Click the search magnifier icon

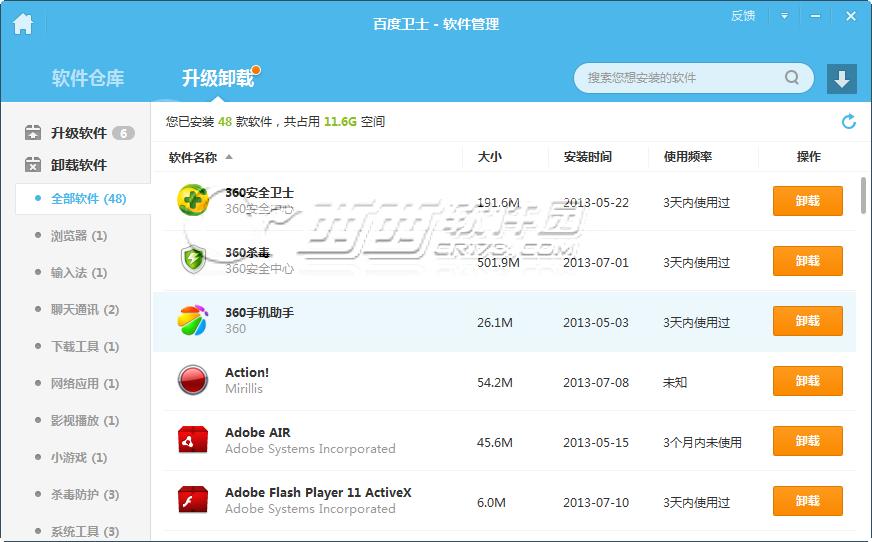(x=792, y=78)
